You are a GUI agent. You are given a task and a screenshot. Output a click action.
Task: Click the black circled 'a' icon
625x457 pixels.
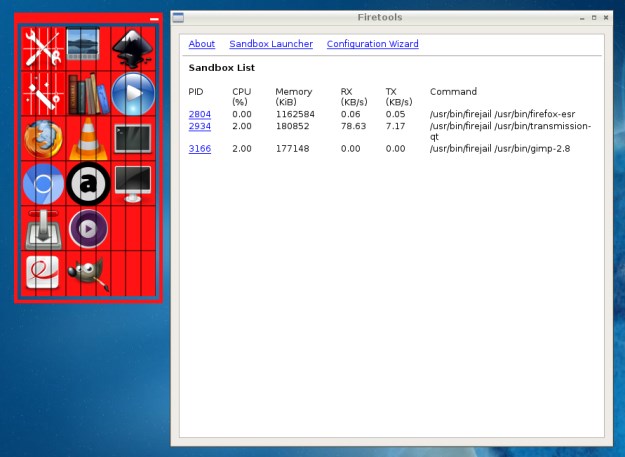point(88,184)
